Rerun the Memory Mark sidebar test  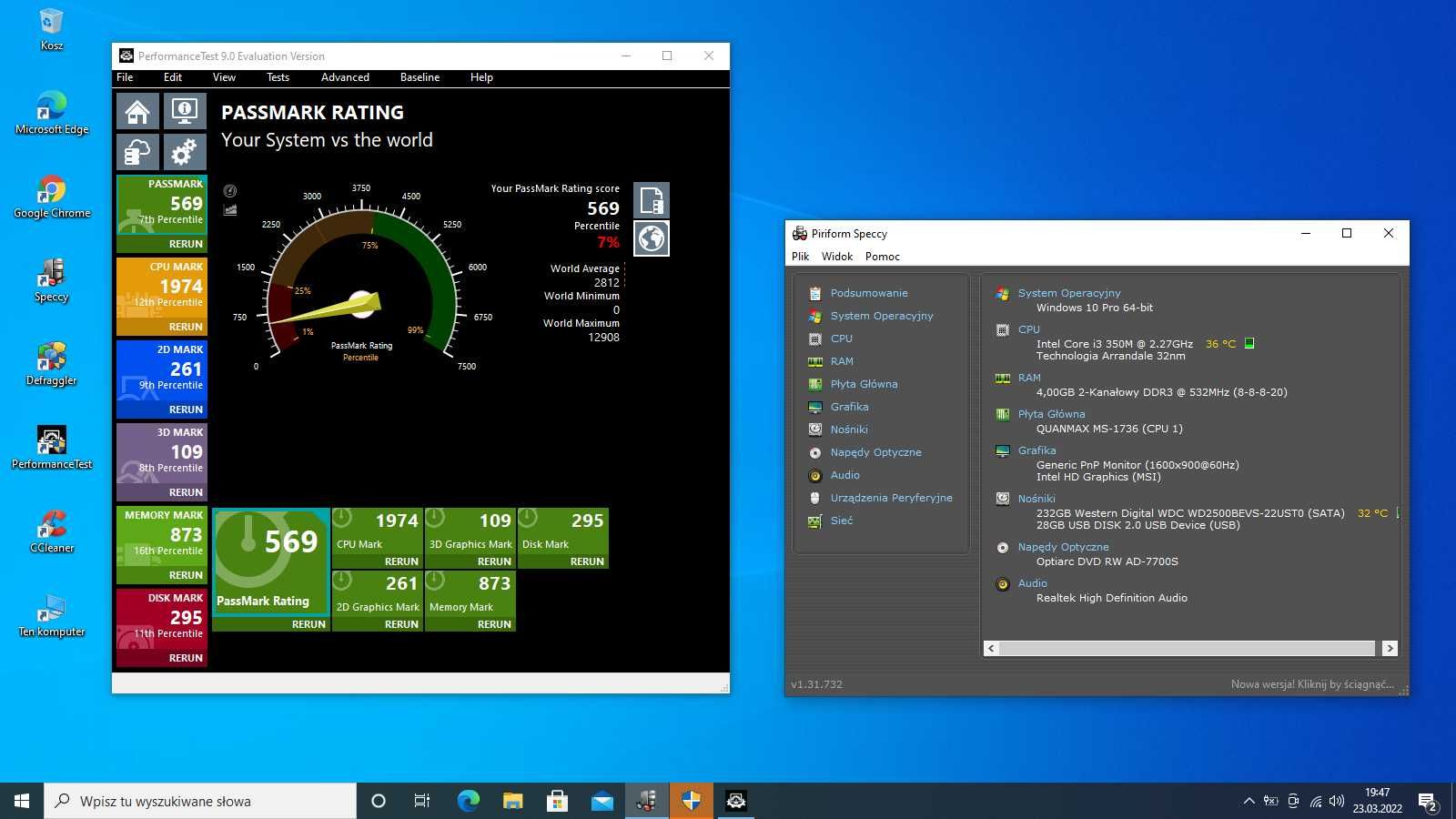[186, 575]
